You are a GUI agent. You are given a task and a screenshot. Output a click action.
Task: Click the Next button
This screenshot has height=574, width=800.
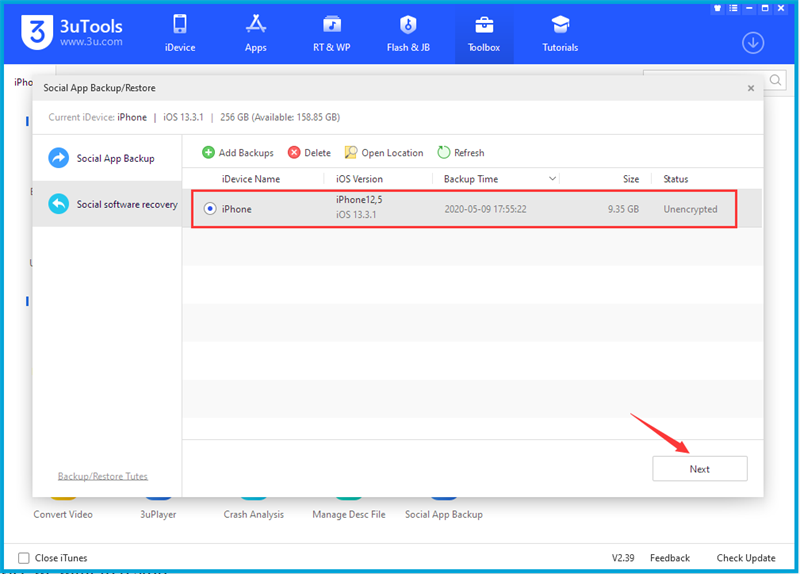(699, 468)
